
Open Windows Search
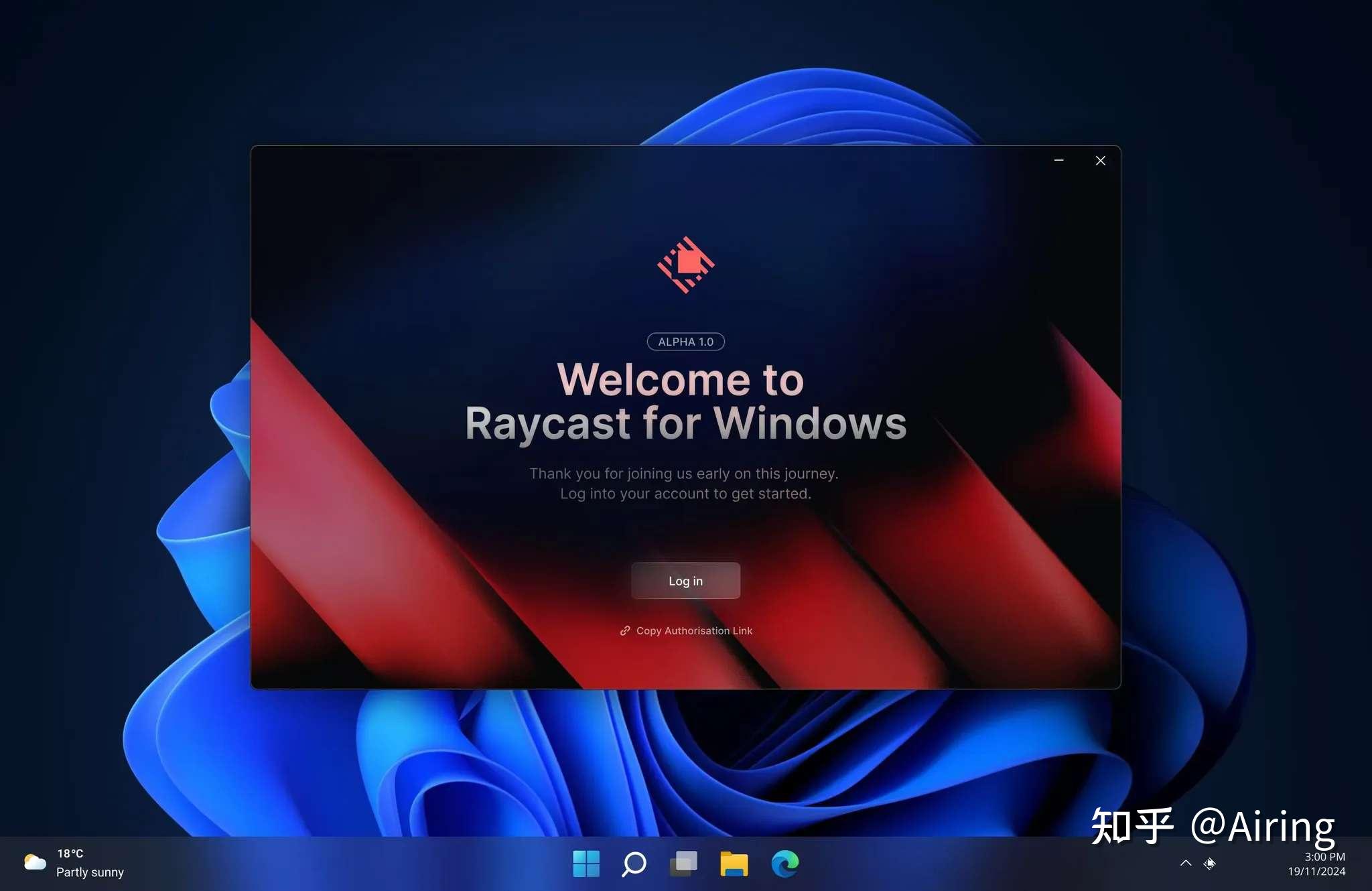(x=634, y=864)
